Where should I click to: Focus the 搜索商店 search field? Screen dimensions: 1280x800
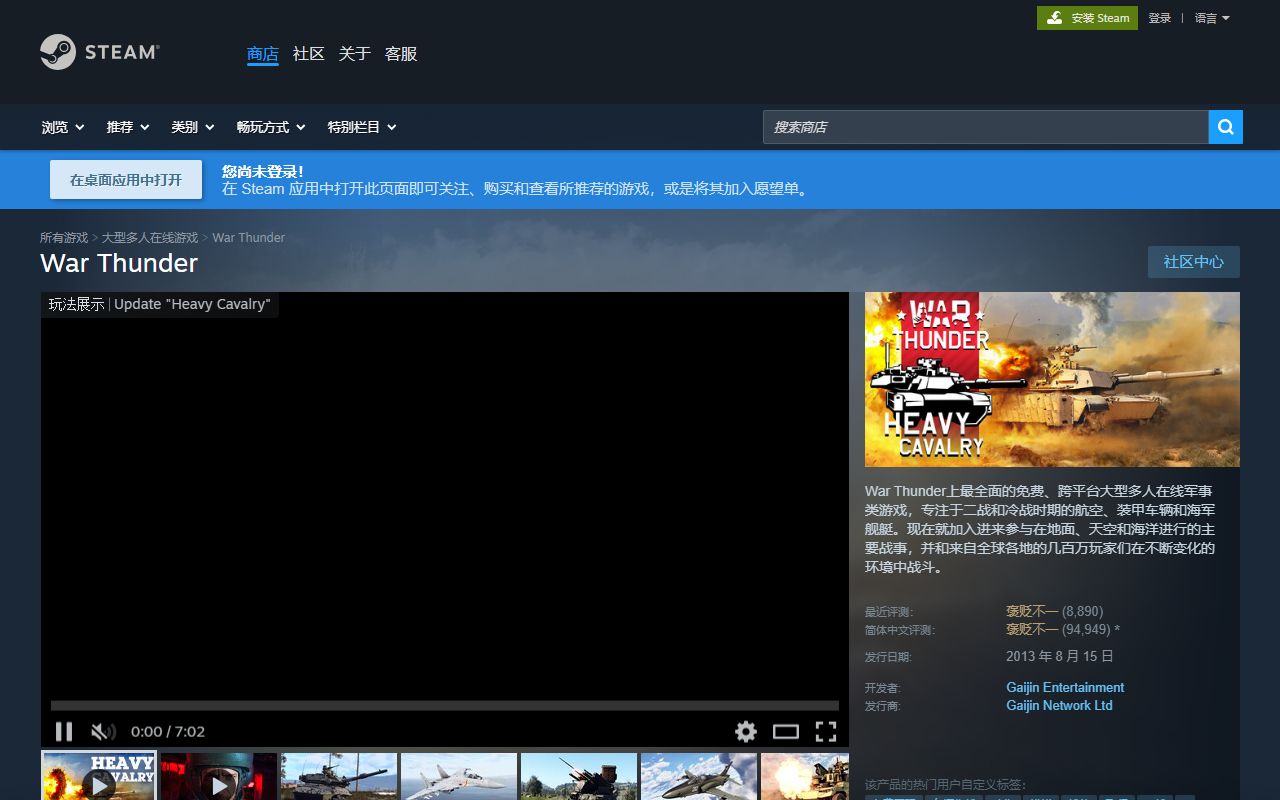point(986,127)
